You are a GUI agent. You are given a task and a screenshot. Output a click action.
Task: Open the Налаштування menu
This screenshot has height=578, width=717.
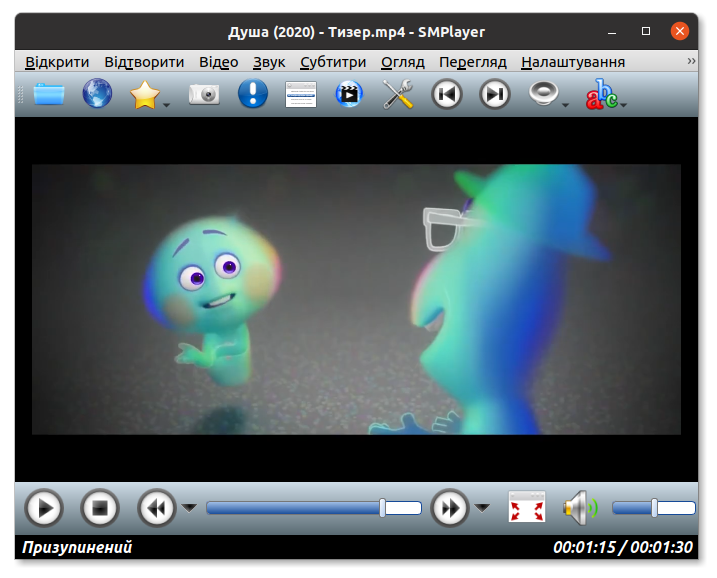(573, 62)
